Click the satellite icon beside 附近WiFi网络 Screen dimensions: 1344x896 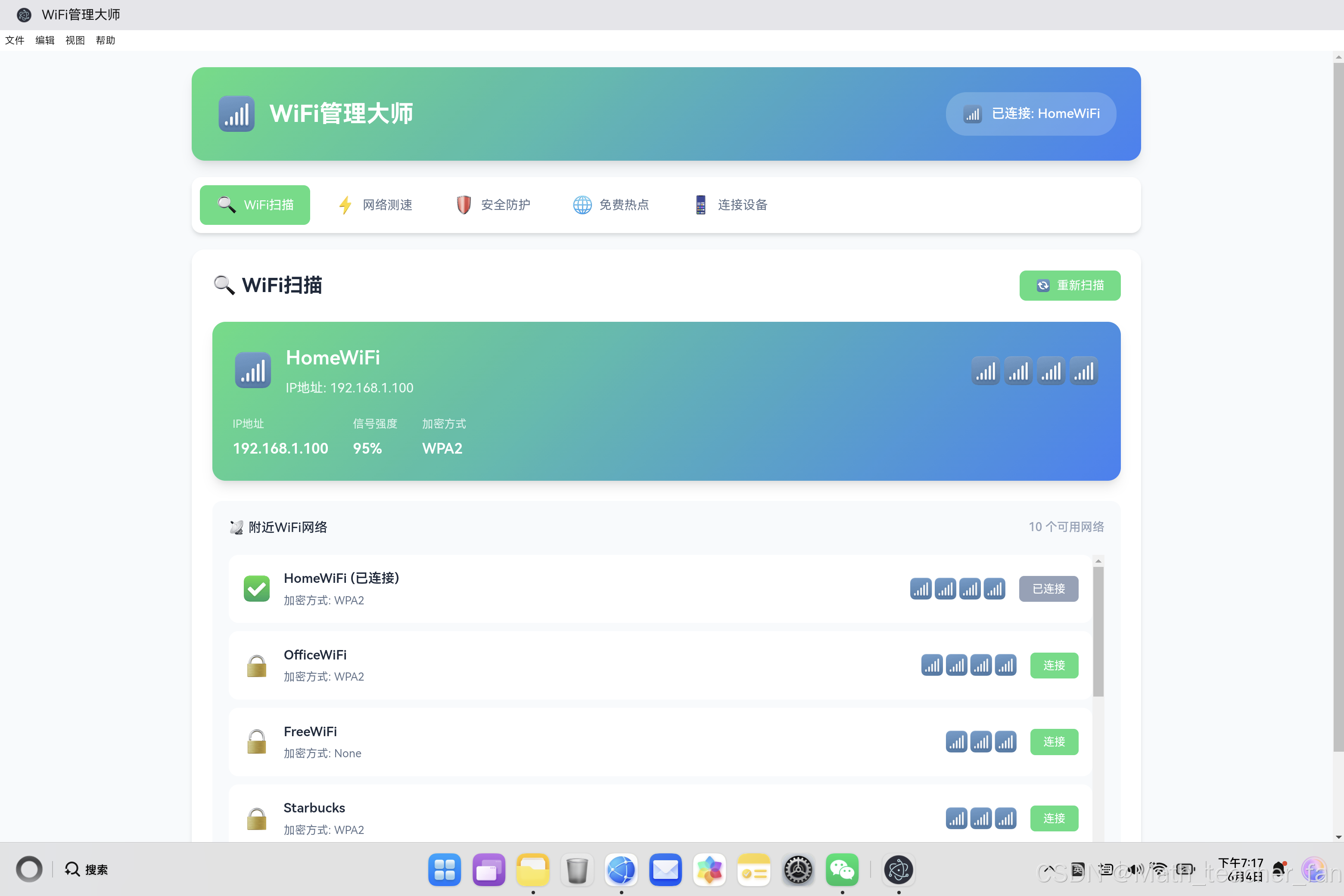pyautogui.click(x=236, y=527)
